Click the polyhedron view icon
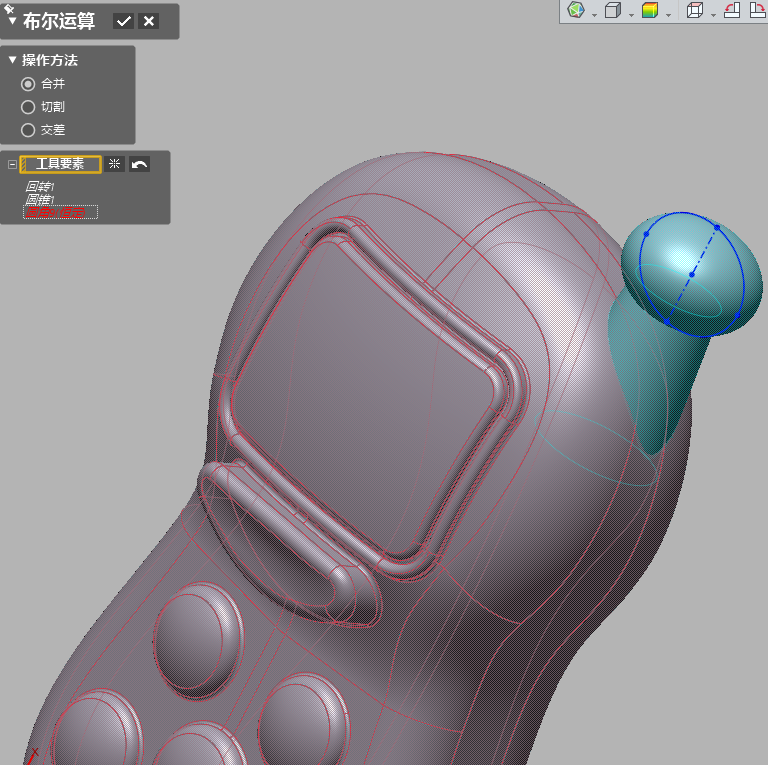This screenshot has height=765, width=768. coord(576,11)
